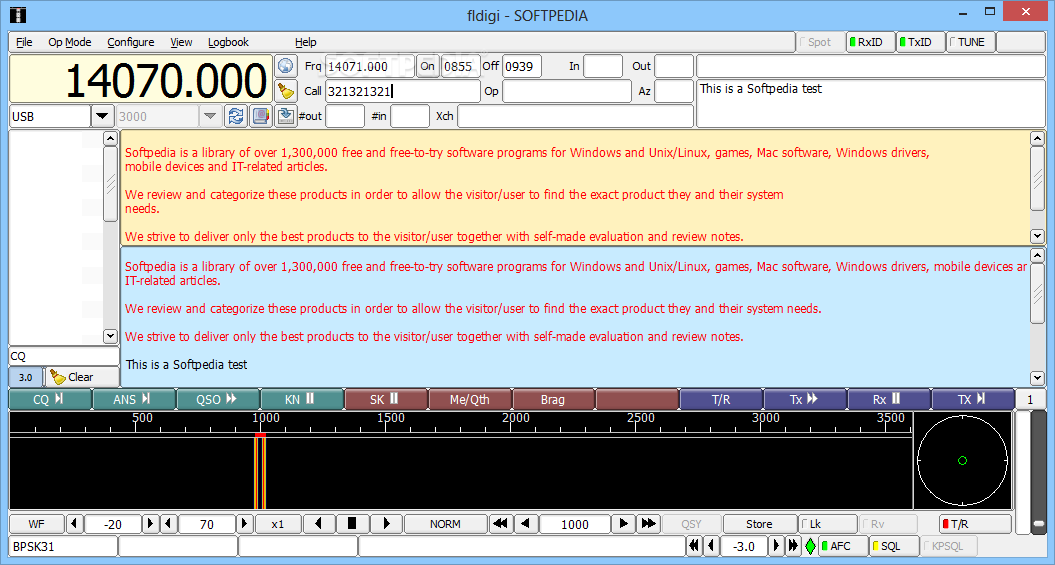Toggle the Lk lock checkbox

828,524
